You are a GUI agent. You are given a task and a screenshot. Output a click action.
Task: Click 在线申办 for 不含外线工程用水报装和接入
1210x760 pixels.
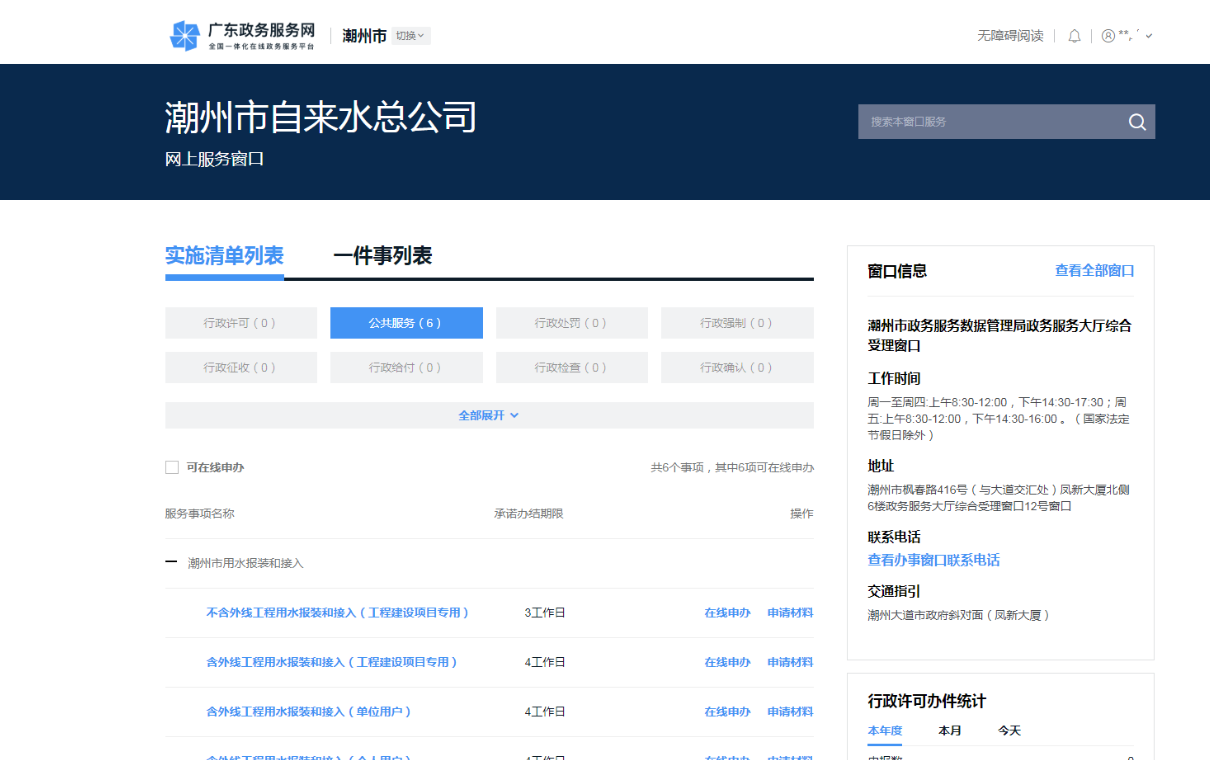[727, 613]
